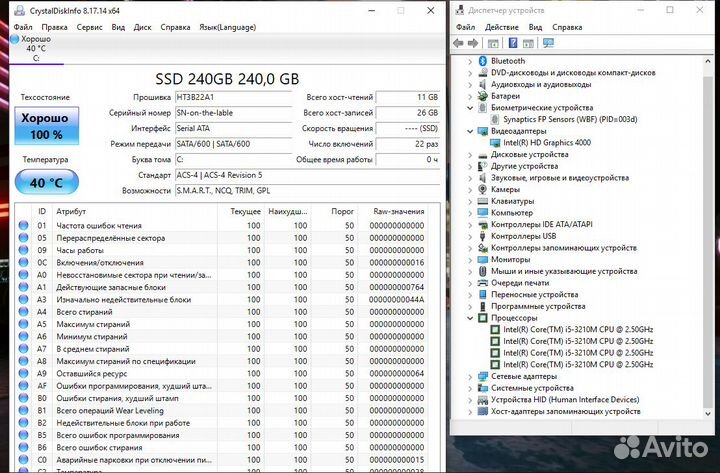The height and width of the screenshot is (473, 720).
Task: Click the Число включений value 22 раз
Action: point(408,144)
